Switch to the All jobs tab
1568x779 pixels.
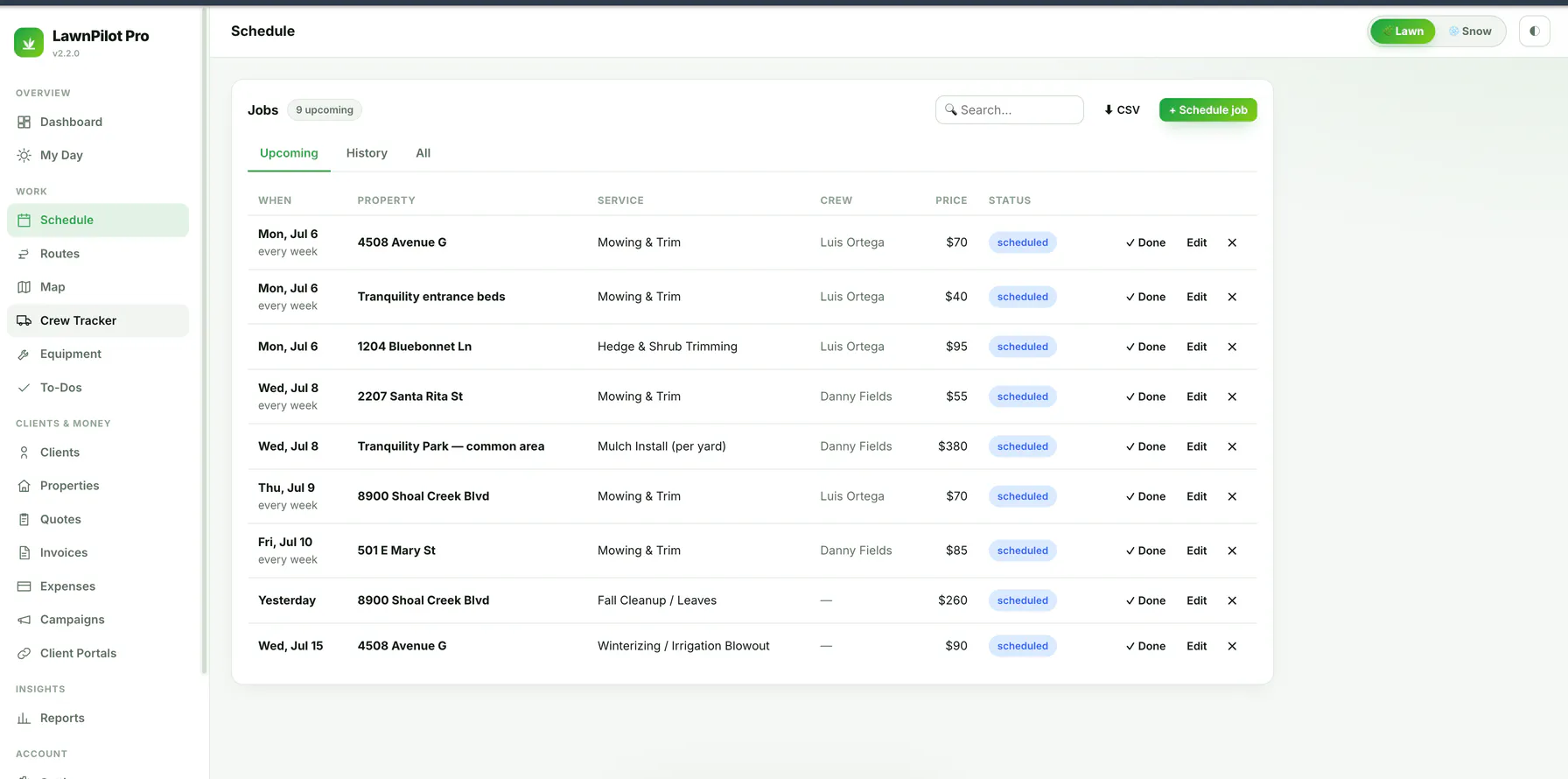click(423, 153)
